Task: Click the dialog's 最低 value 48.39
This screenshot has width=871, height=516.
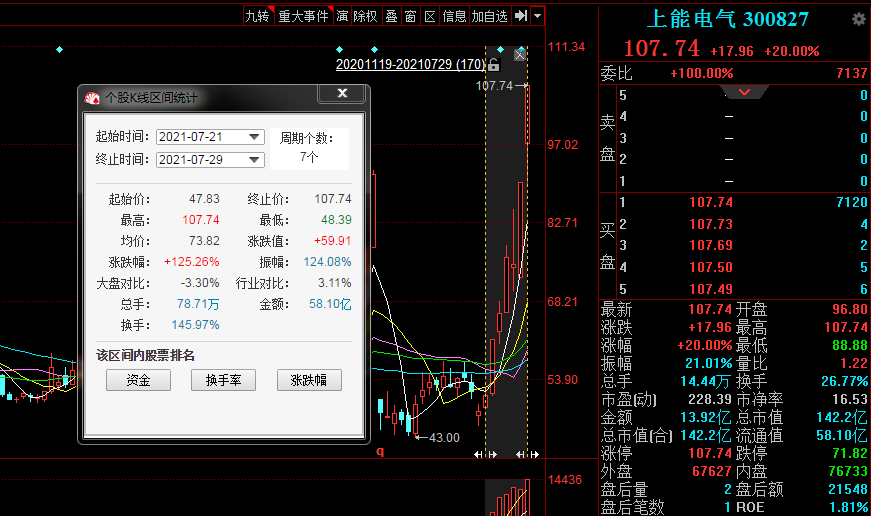Action: click(x=336, y=220)
